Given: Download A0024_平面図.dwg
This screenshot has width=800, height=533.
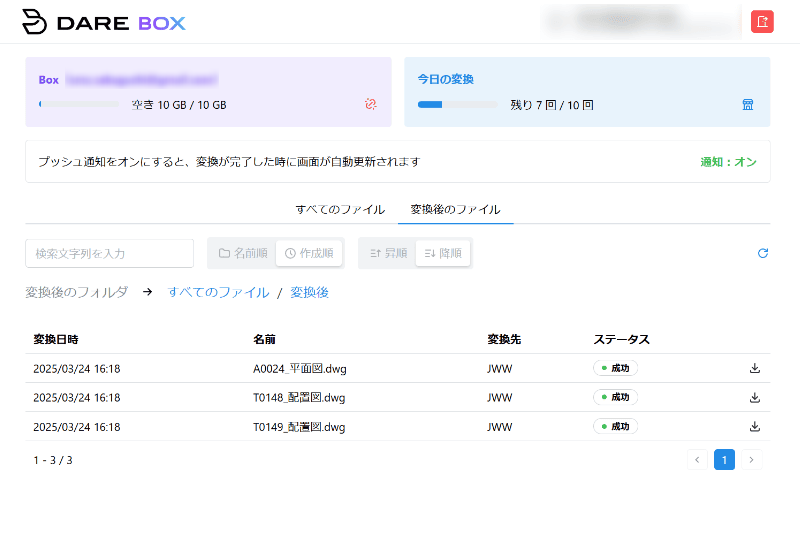Looking at the screenshot, I should point(755,368).
